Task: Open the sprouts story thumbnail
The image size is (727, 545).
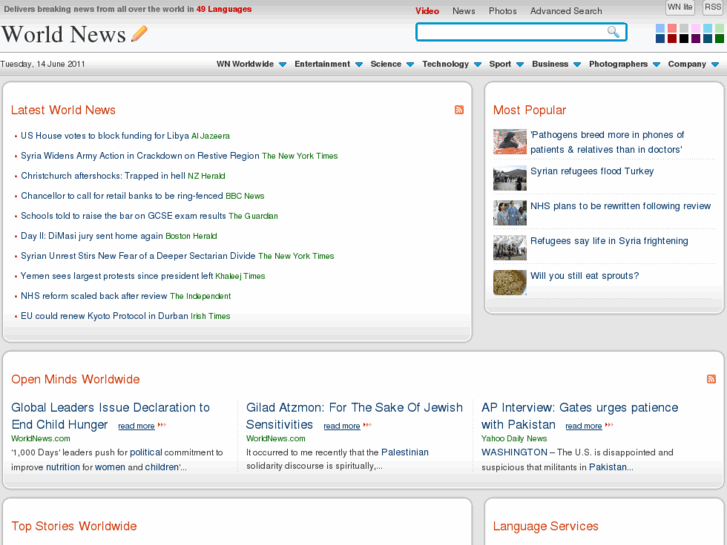Action: [510, 282]
